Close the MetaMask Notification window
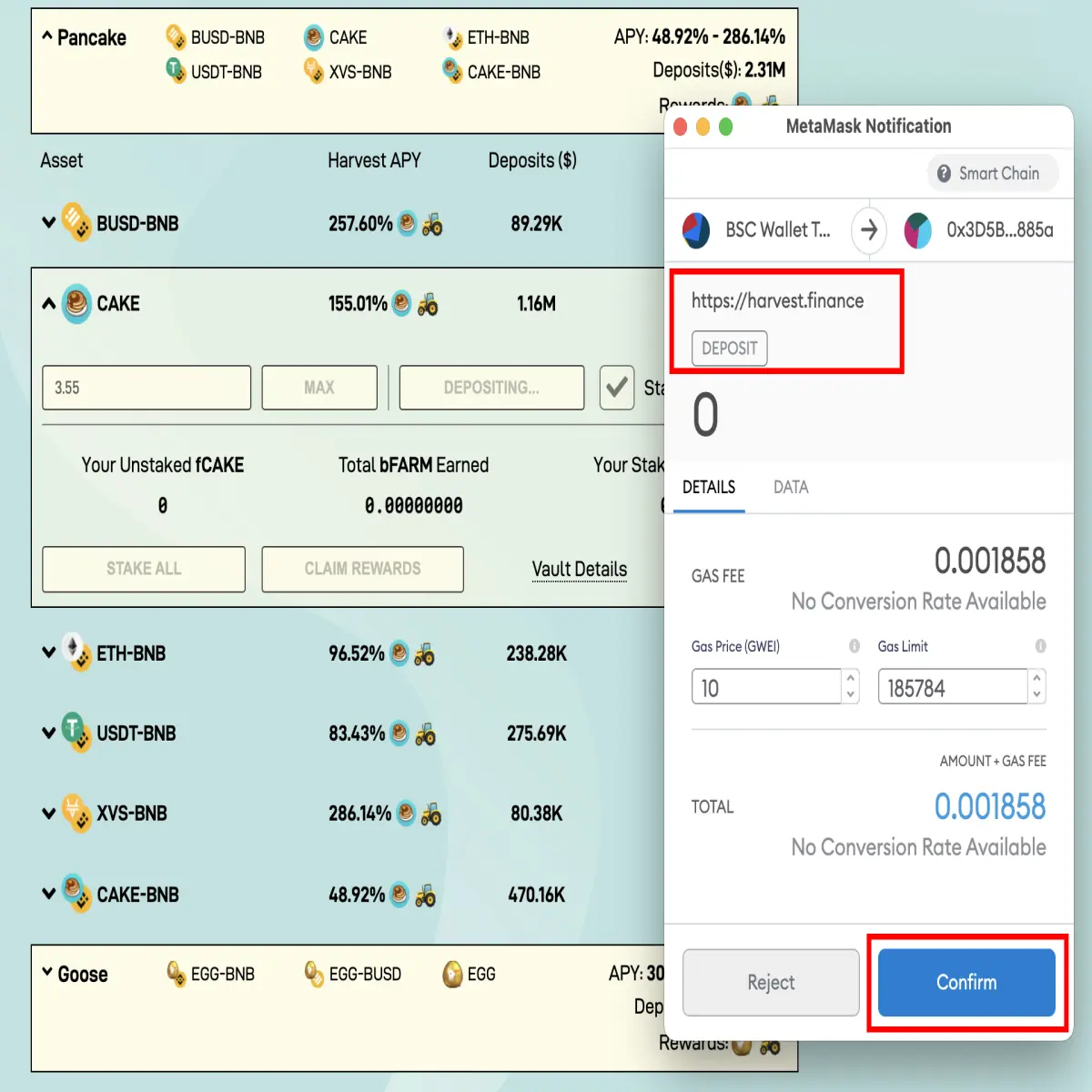The image size is (1092, 1092). pos(681,126)
